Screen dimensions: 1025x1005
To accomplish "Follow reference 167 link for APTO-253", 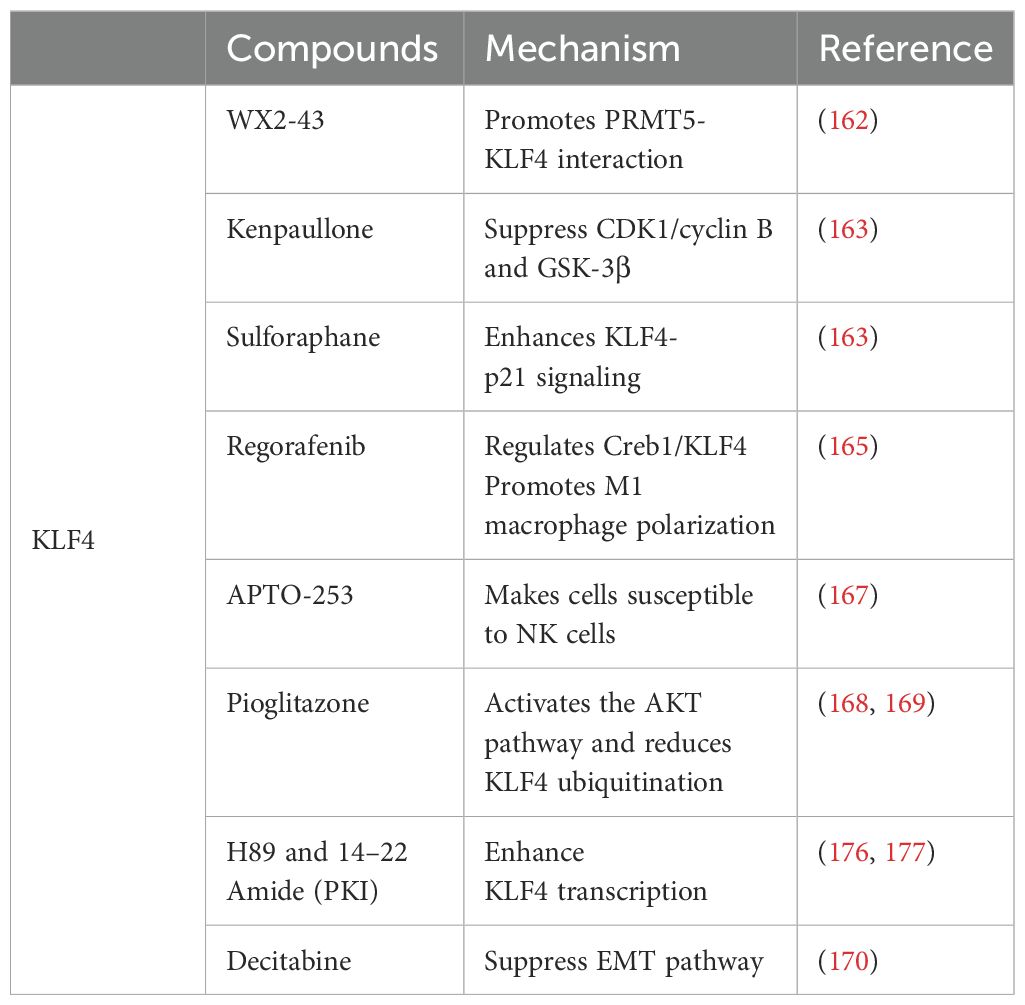I will click(x=848, y=596).
